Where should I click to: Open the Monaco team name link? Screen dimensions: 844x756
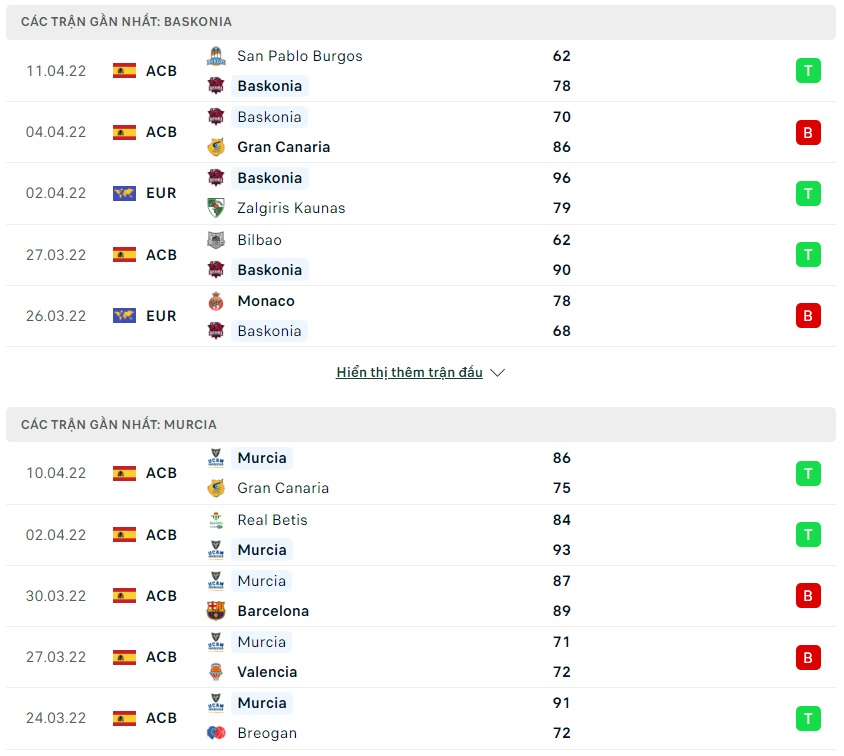click(x=266, y=301)
